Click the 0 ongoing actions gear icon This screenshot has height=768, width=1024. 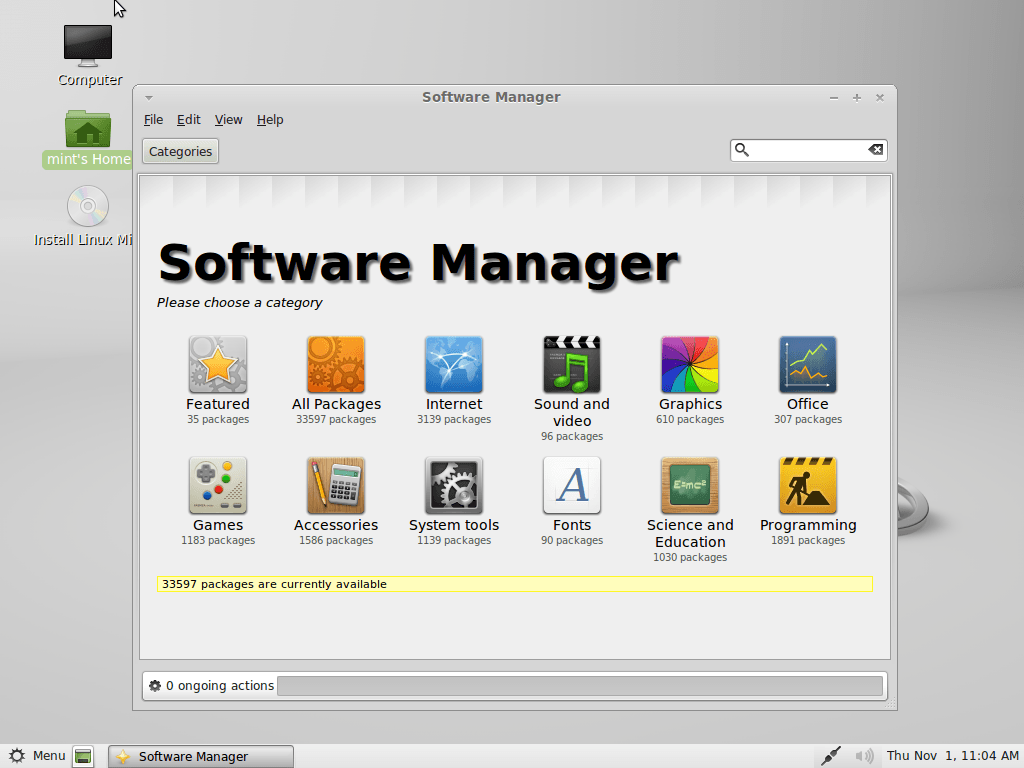[x=155, y=686]
